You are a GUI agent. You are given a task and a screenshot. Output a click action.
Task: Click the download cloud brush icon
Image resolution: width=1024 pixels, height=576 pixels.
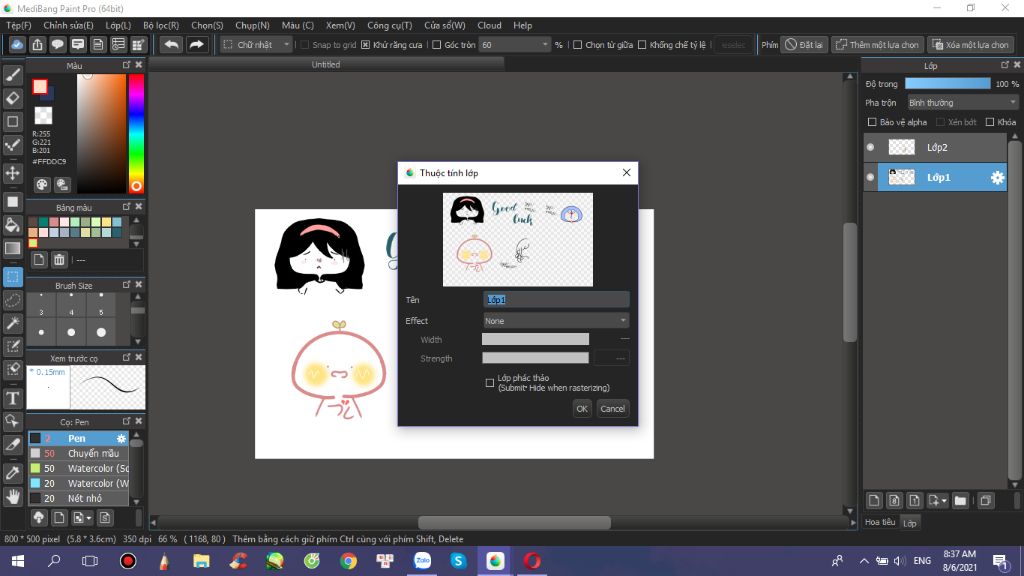(x=39, y=518)
